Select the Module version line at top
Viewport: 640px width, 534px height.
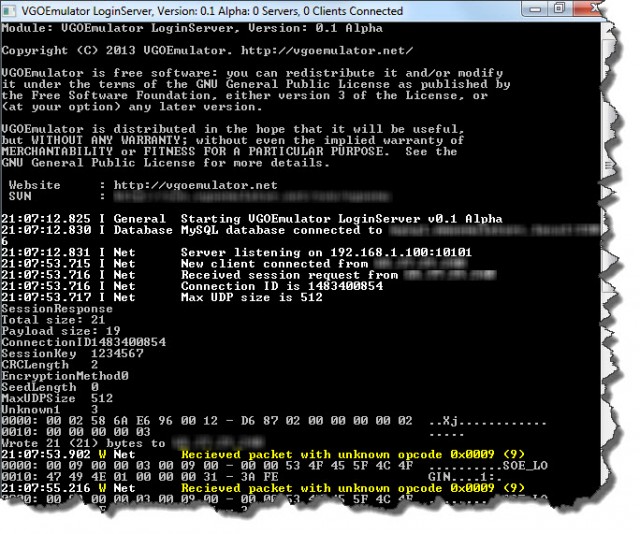[190, 29]
